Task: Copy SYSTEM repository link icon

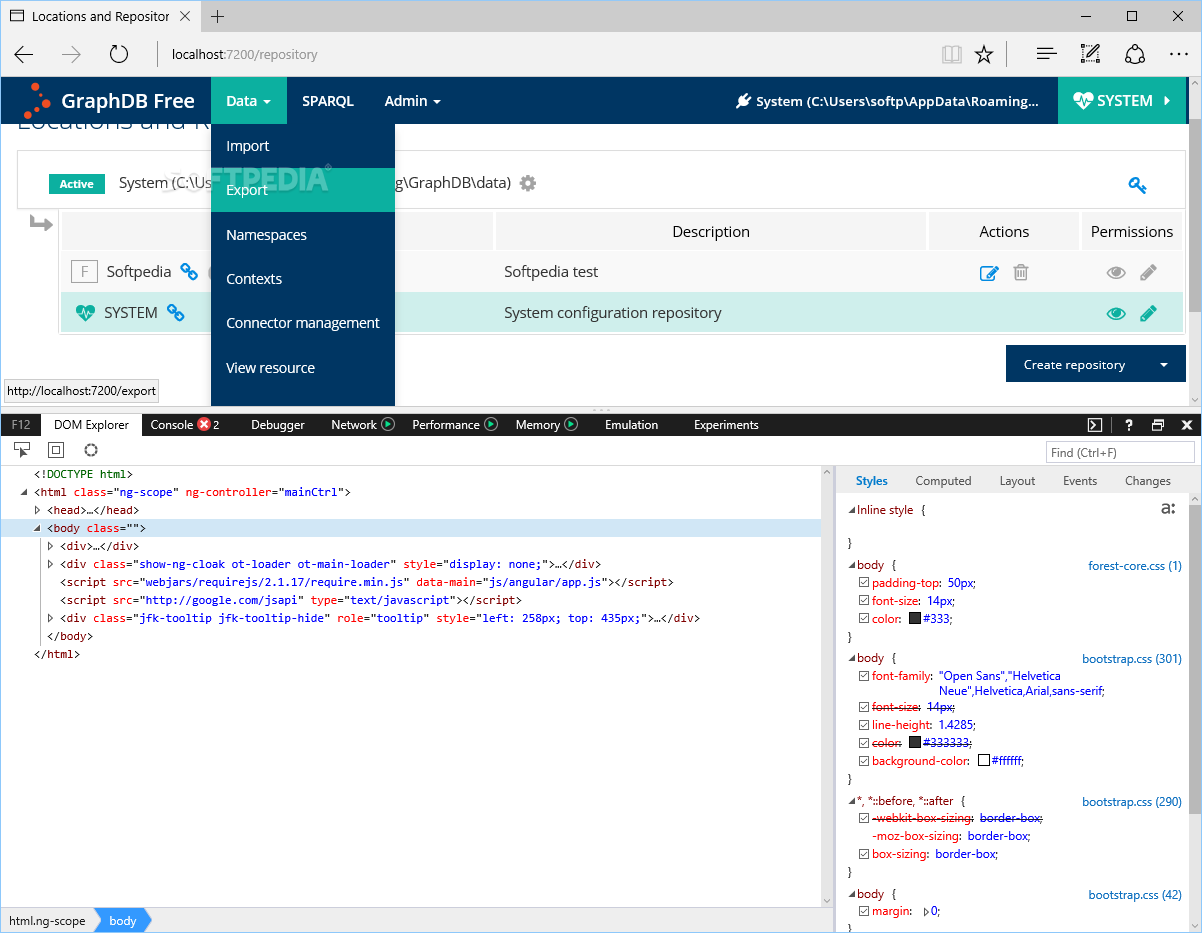Action: pyautogui.click(x=175, y=313)
